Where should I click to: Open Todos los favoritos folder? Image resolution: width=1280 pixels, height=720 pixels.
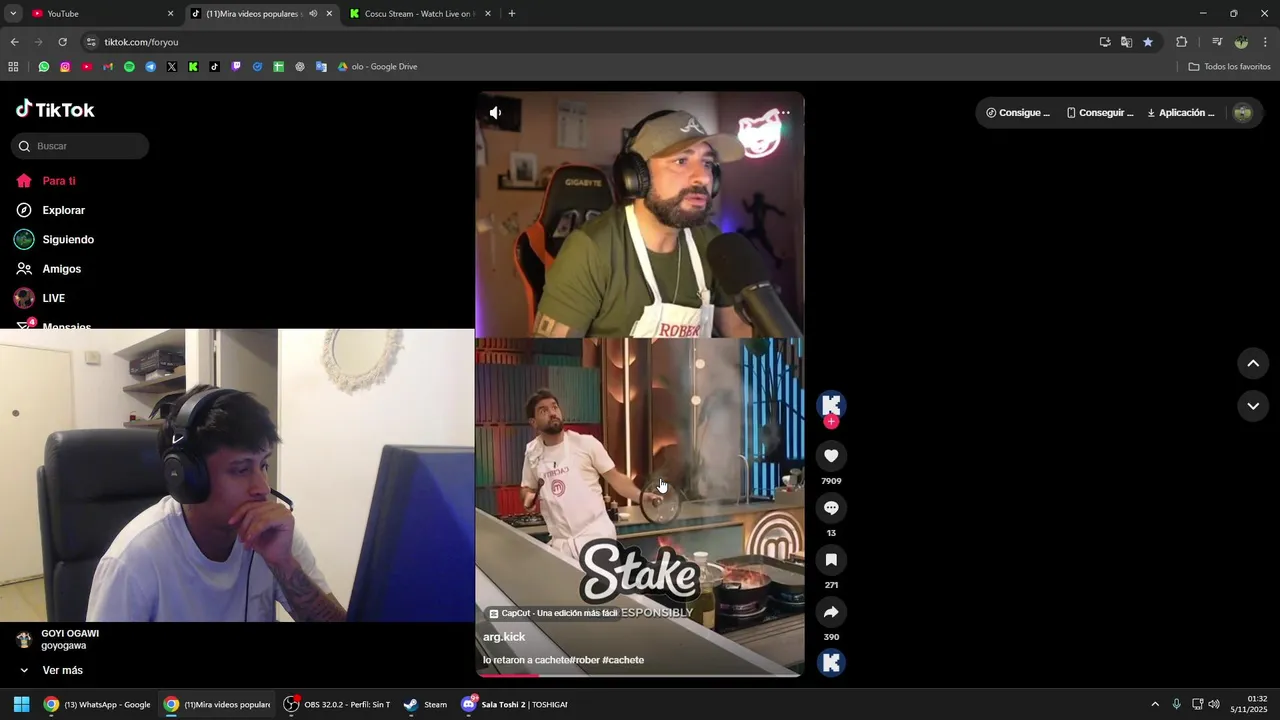tap(1229, 67)
